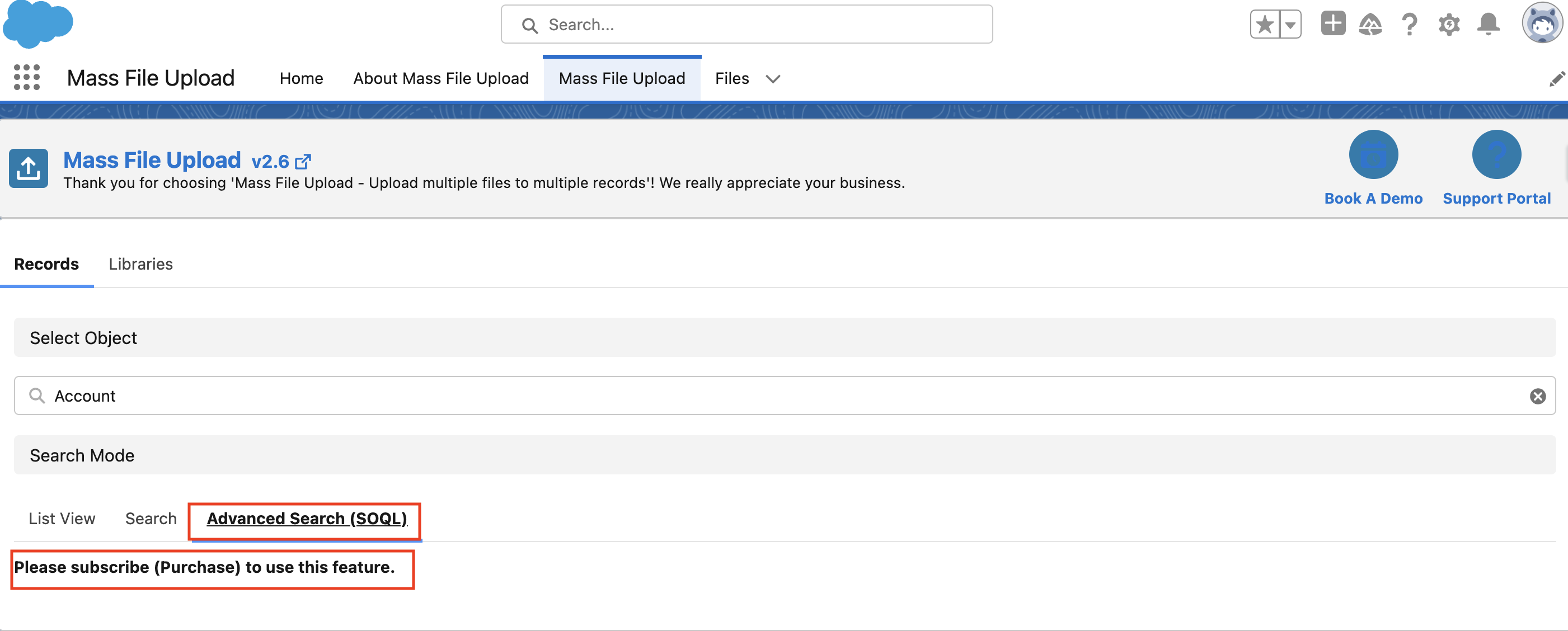Image resolution: width=1568 pixels, height=631 pixels.
Task: Open the favorites list dropdown arrow
Action: coord(1290,25)
